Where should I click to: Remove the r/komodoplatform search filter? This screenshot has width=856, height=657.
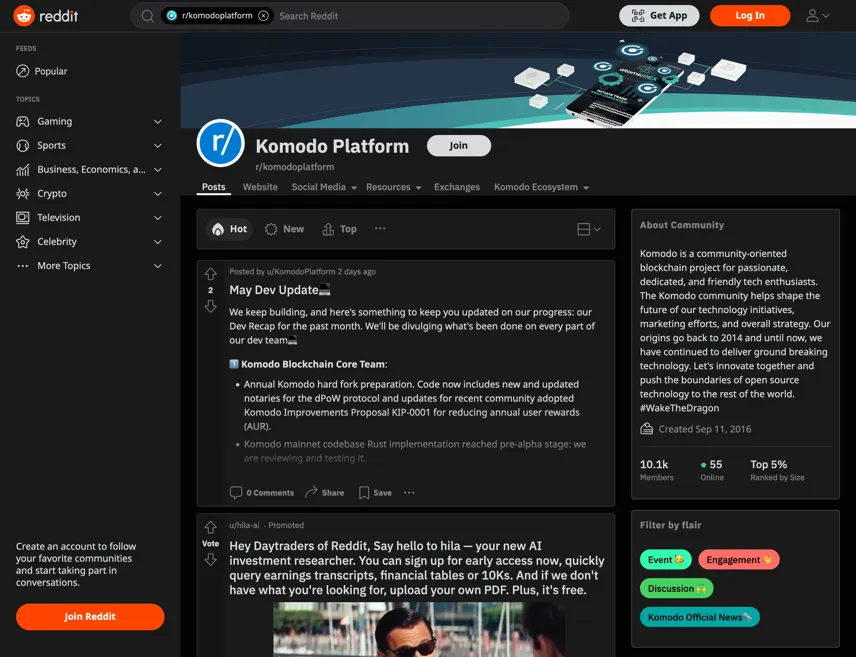[263, 16]
